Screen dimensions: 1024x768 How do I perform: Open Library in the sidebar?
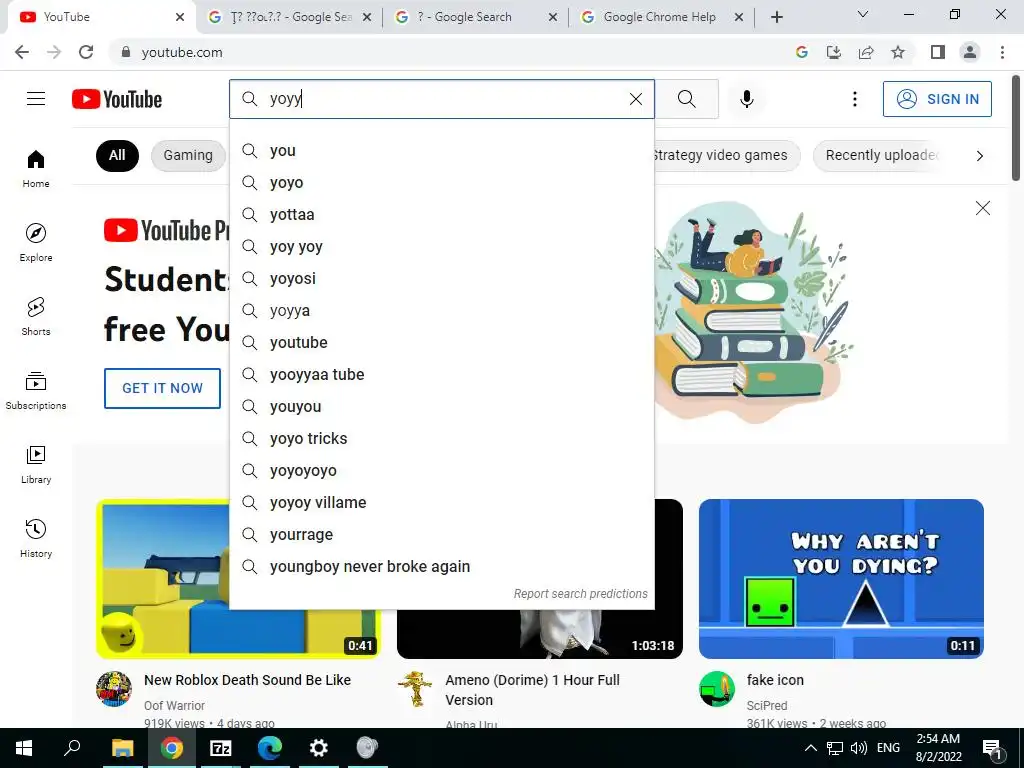tap(36, 464)
